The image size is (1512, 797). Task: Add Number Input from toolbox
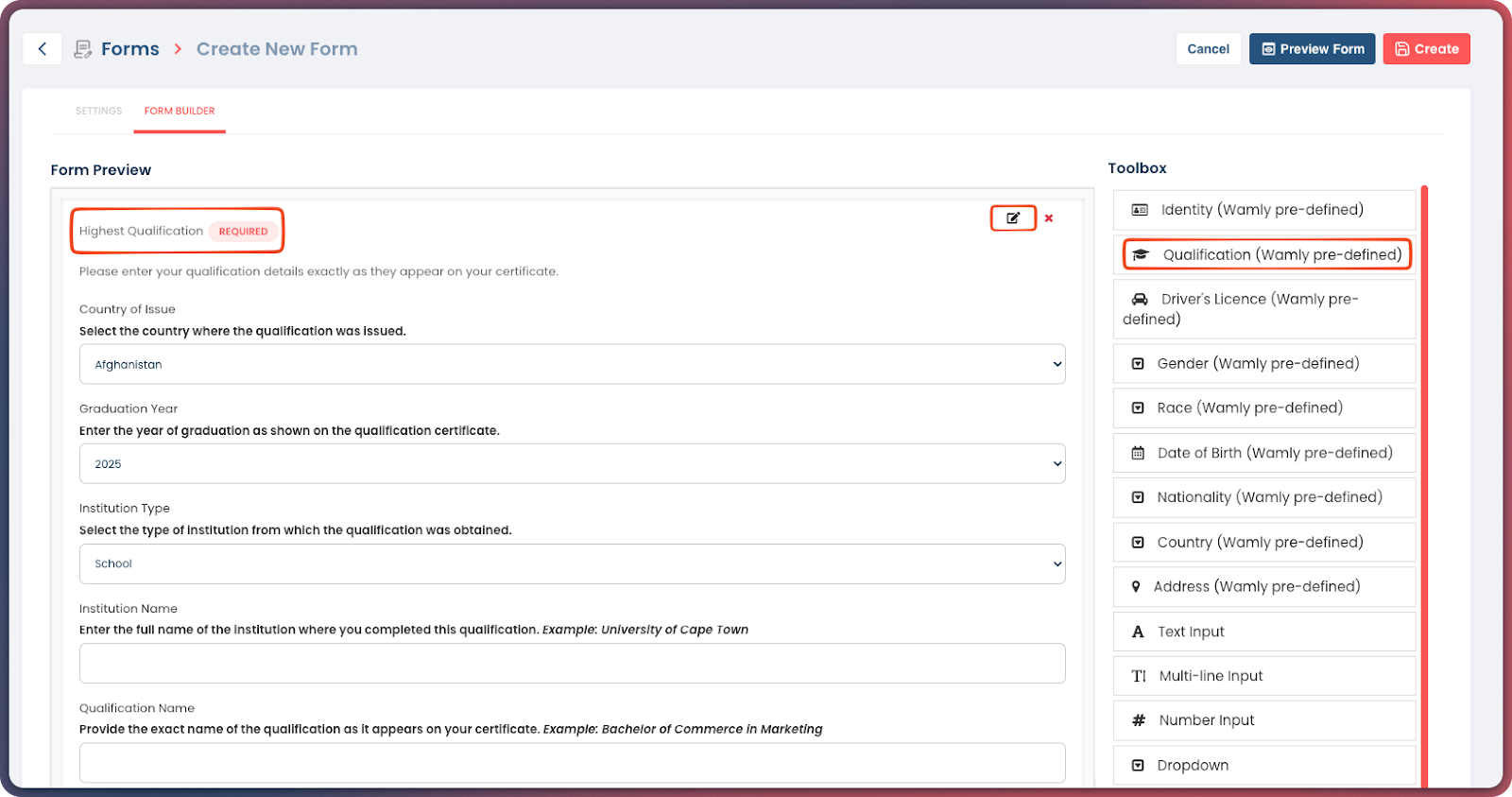[x=1263, y=720]
